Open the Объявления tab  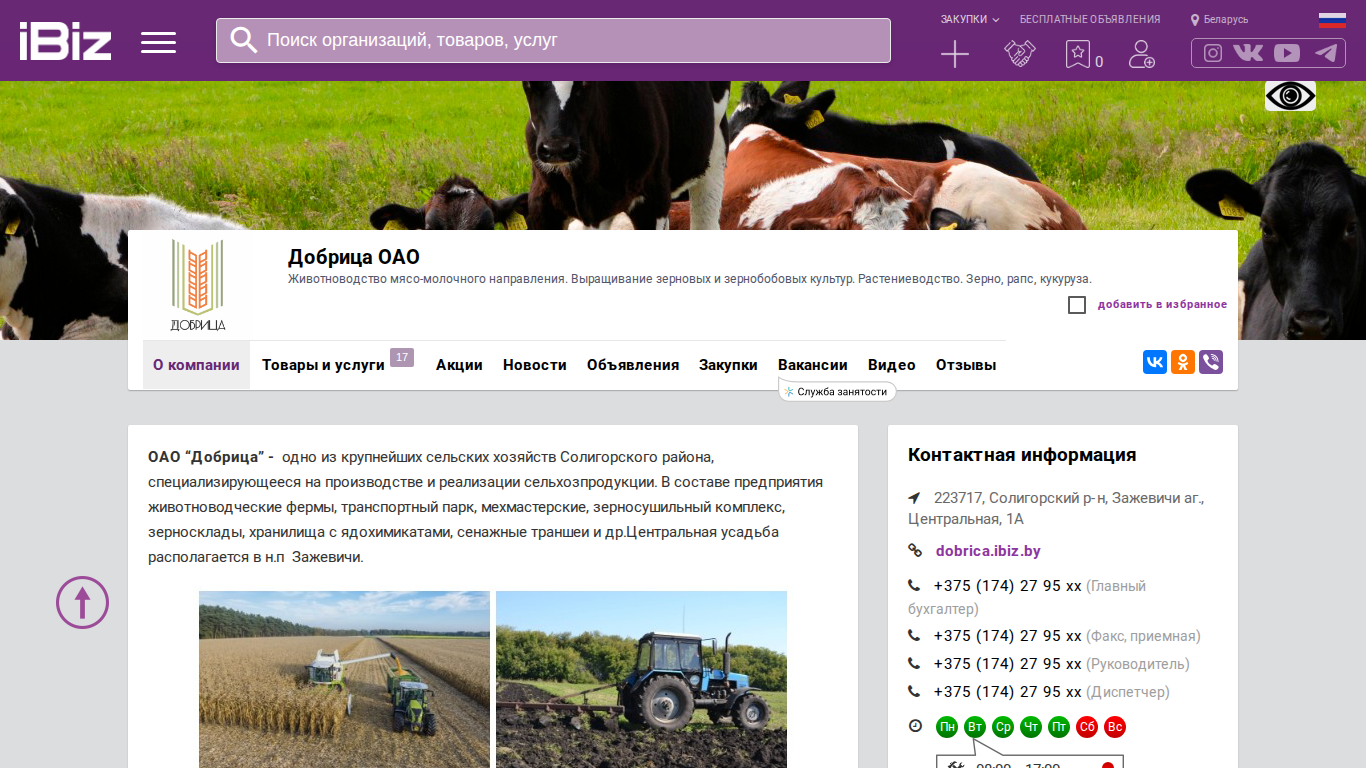(633, 365)
